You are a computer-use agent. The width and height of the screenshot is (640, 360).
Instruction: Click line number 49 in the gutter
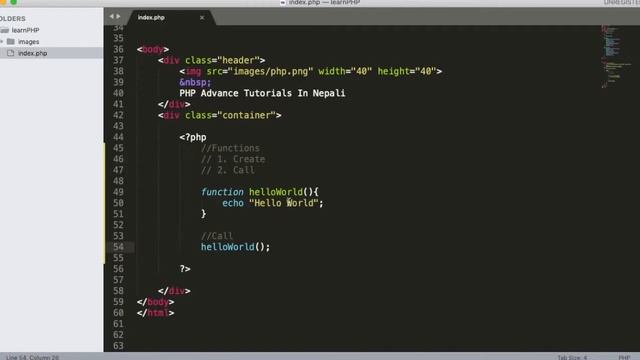click(118, 192)
